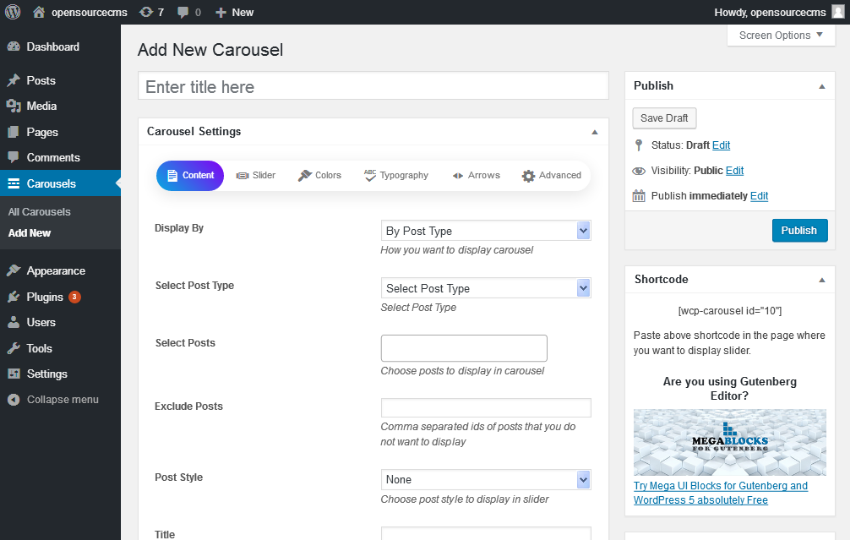Edit the Publish immediately link
Image resolution: width=850 pixels, height=540 pixels.
[759, 196]
